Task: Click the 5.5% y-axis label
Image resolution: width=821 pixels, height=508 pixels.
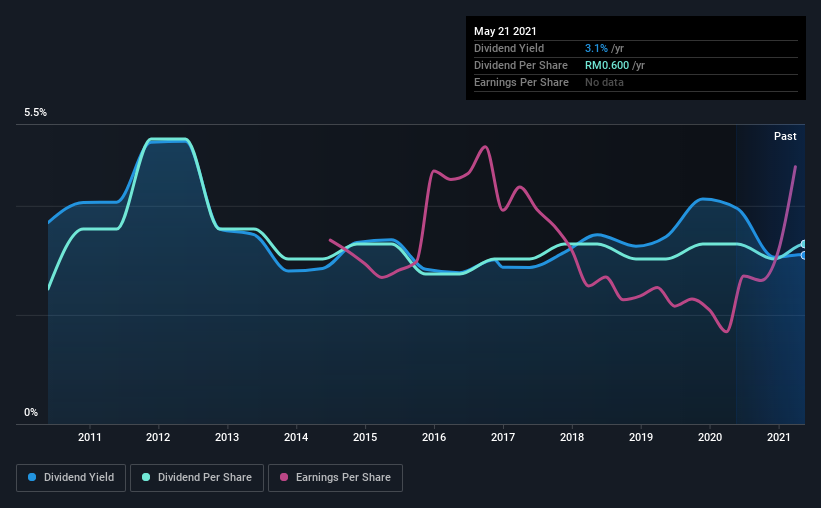Action: pos(35,113)
